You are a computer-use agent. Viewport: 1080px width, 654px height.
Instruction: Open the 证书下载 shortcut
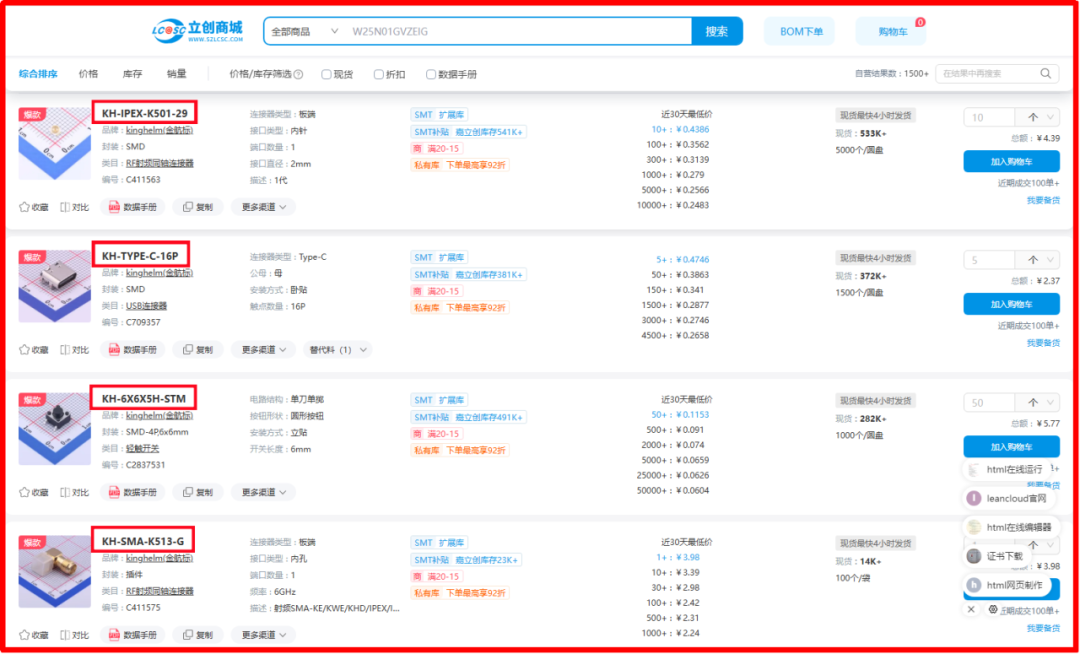click(997, 556)
